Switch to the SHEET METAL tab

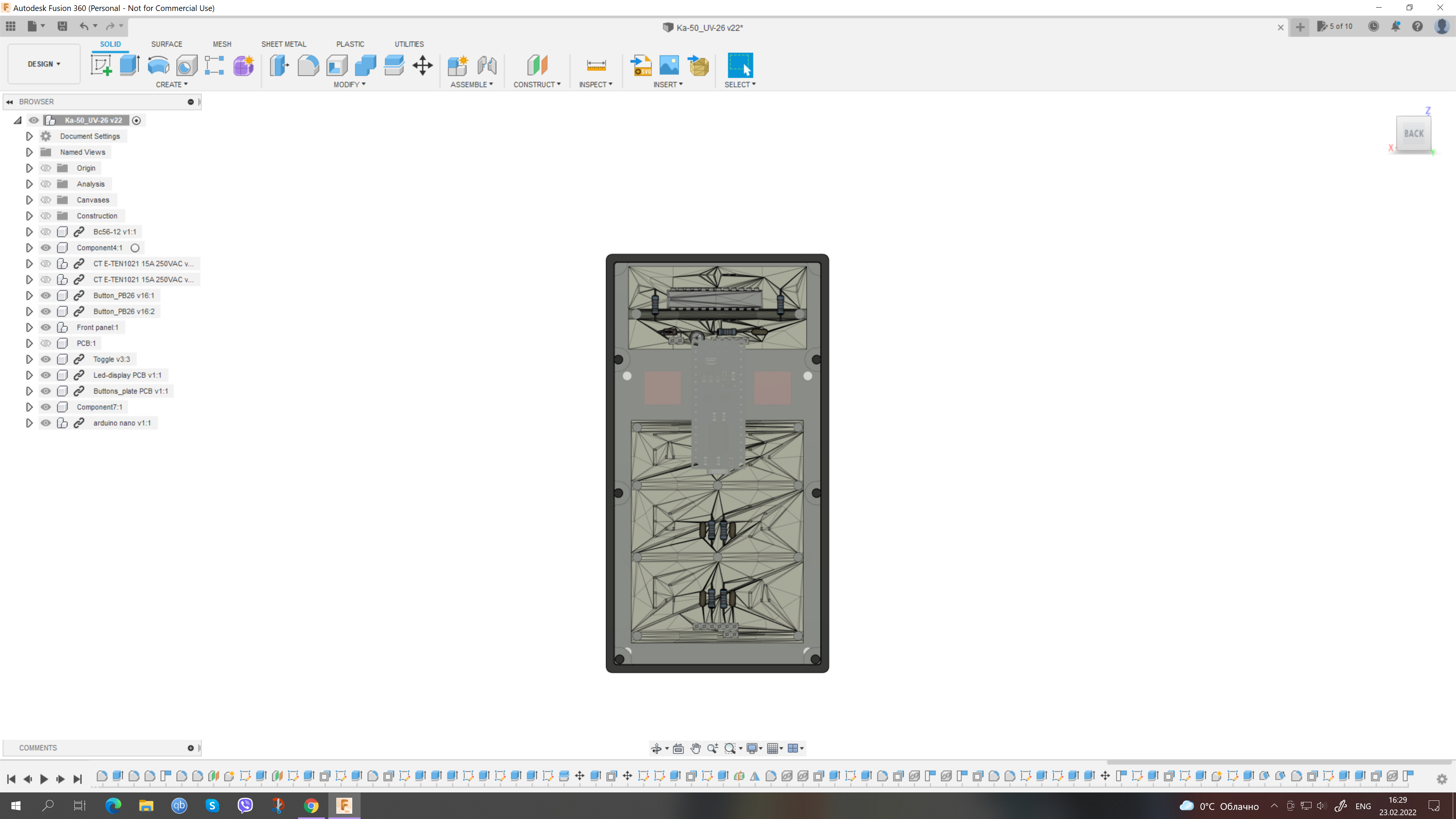[x=284, y=44]
